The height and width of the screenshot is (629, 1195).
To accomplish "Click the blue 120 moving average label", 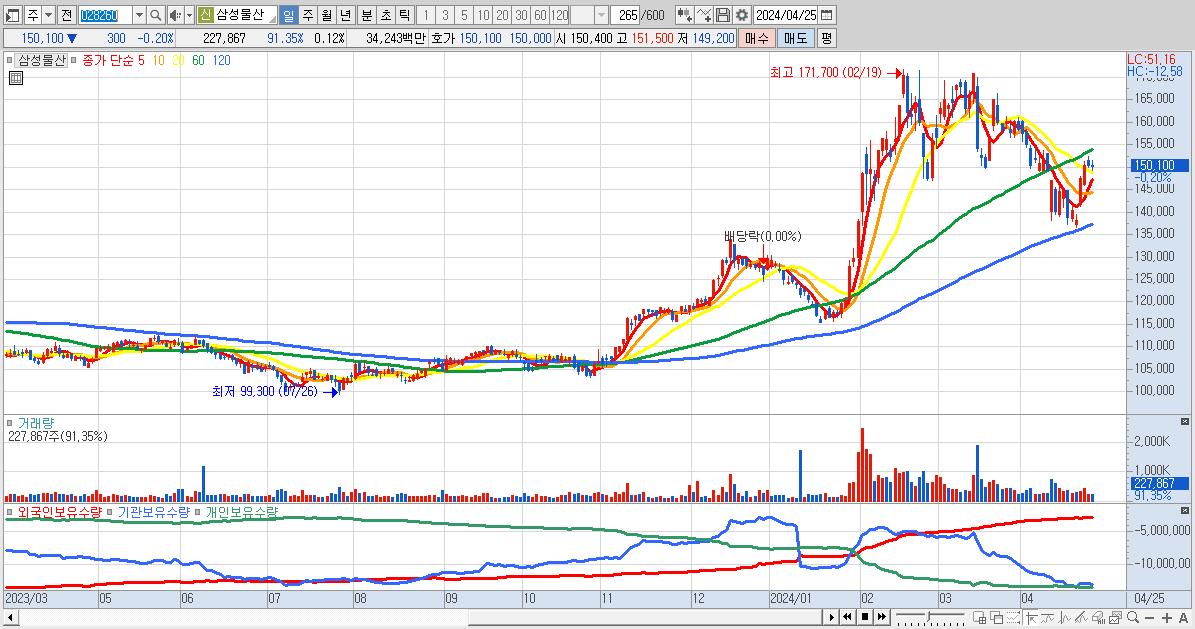I will click(x=221, y=60).
